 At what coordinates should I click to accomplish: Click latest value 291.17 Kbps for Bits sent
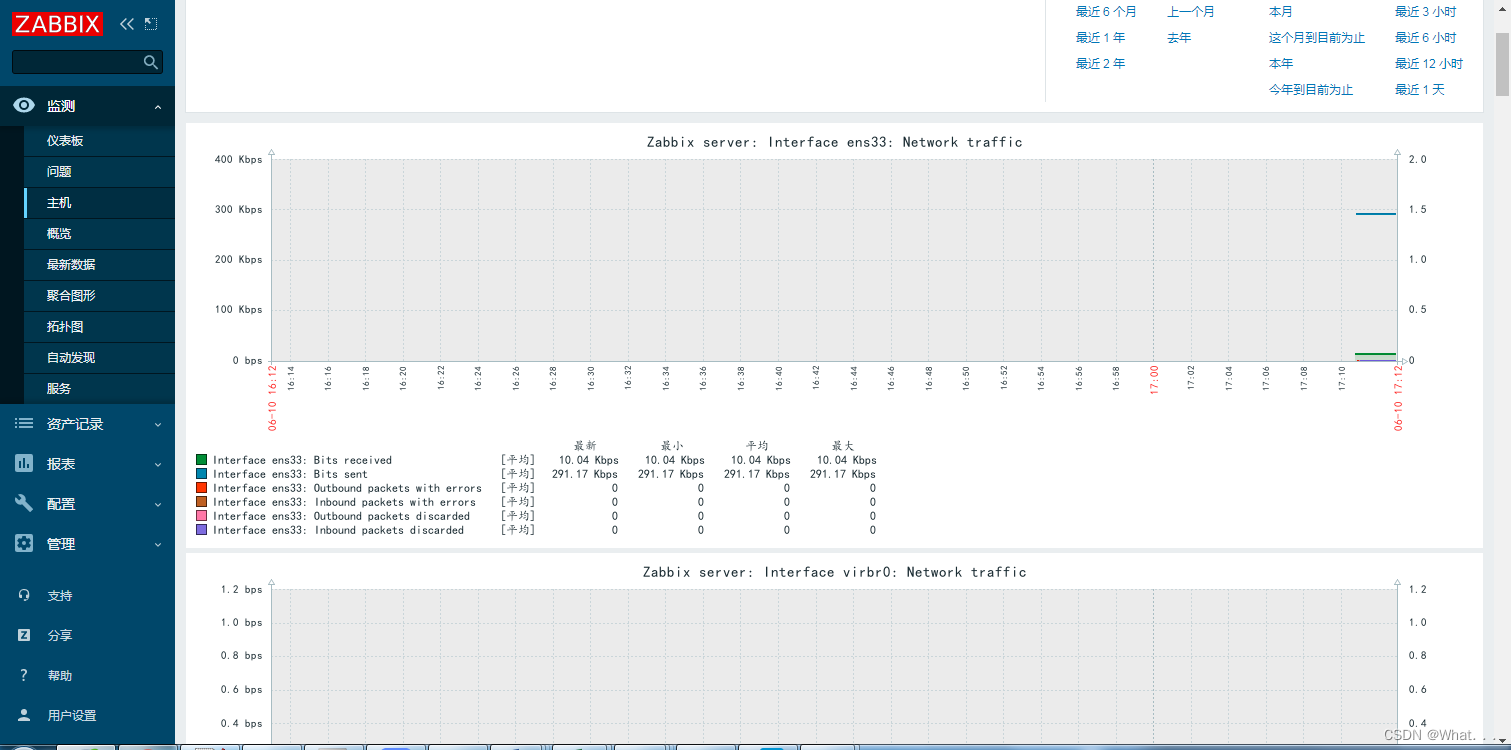[x=585, y=475]
